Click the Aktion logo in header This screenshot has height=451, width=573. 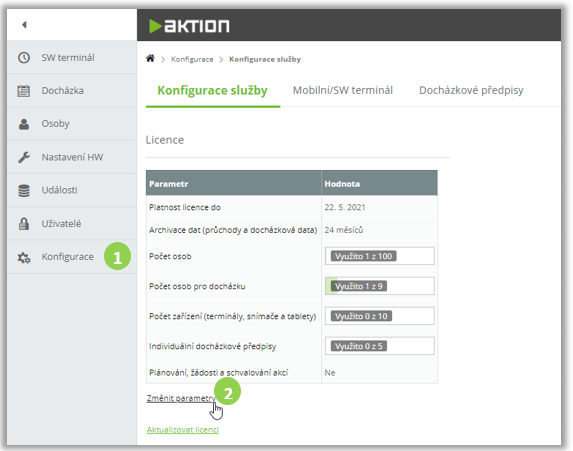click(189, 26)
